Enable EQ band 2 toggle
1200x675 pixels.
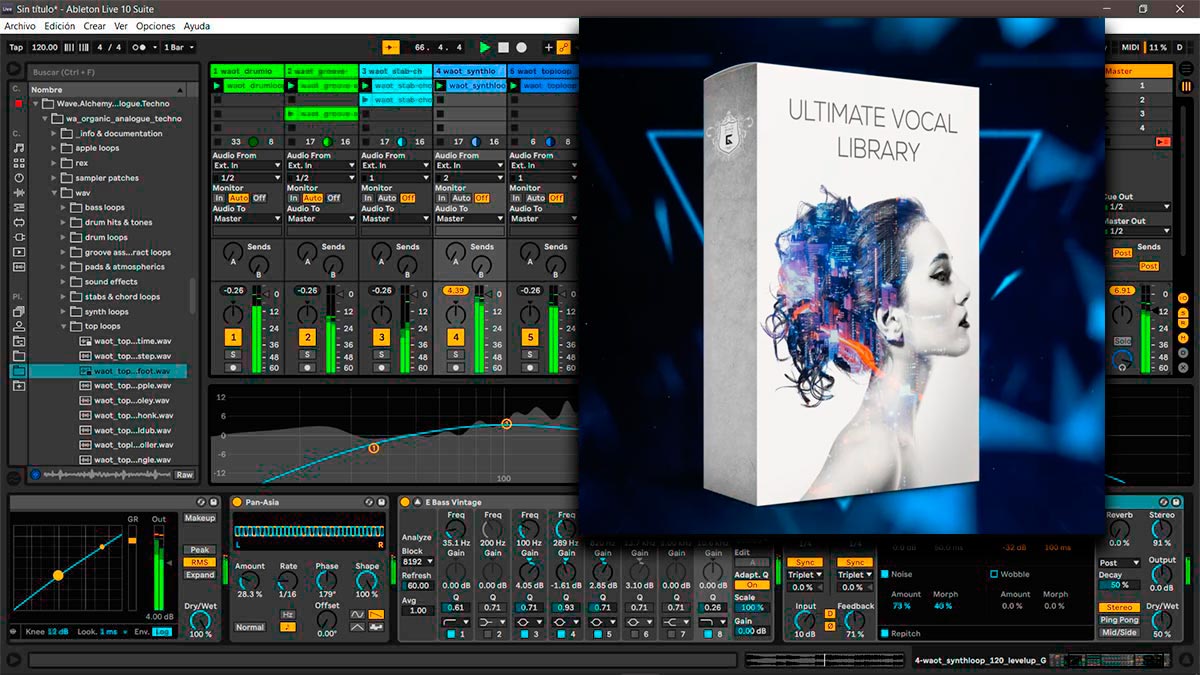(x=489, y=634)
